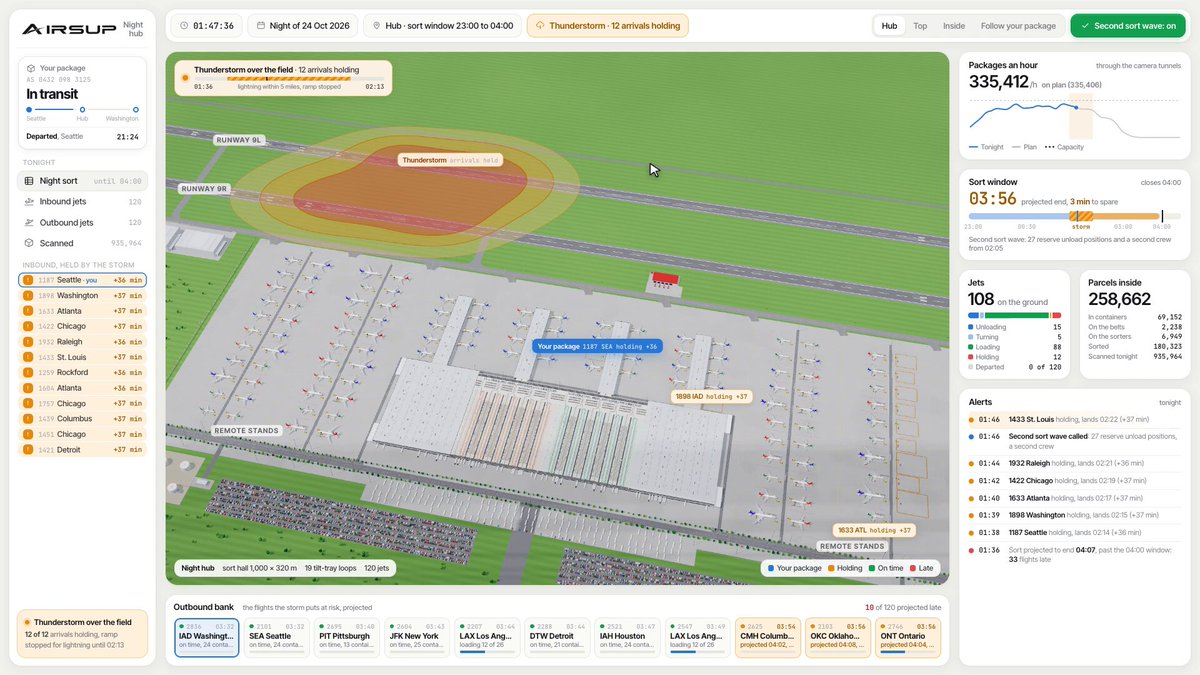Click the Scanned package box icon

29,243
